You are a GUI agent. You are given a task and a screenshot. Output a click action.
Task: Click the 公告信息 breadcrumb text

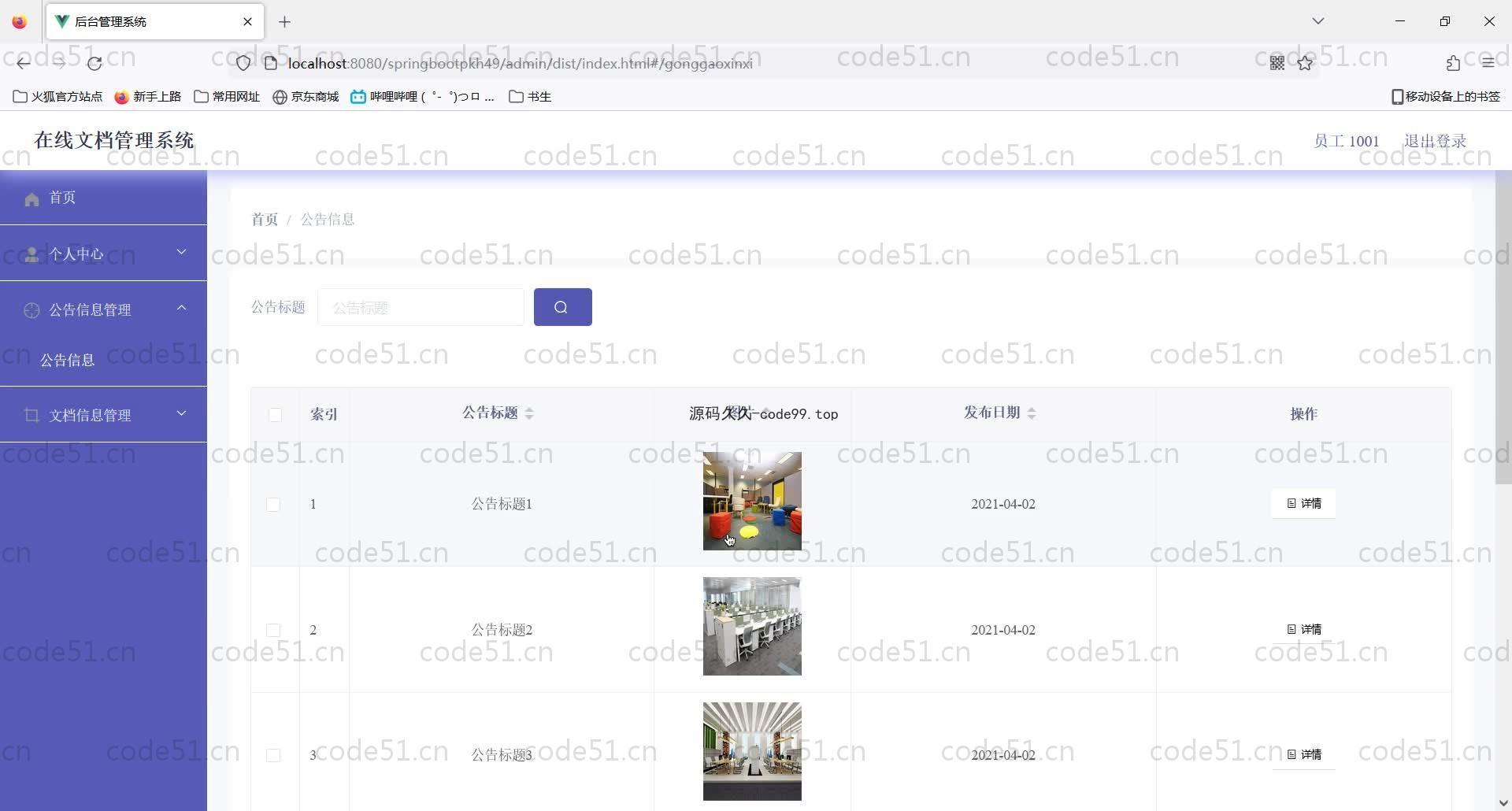(x=328, y=220)
